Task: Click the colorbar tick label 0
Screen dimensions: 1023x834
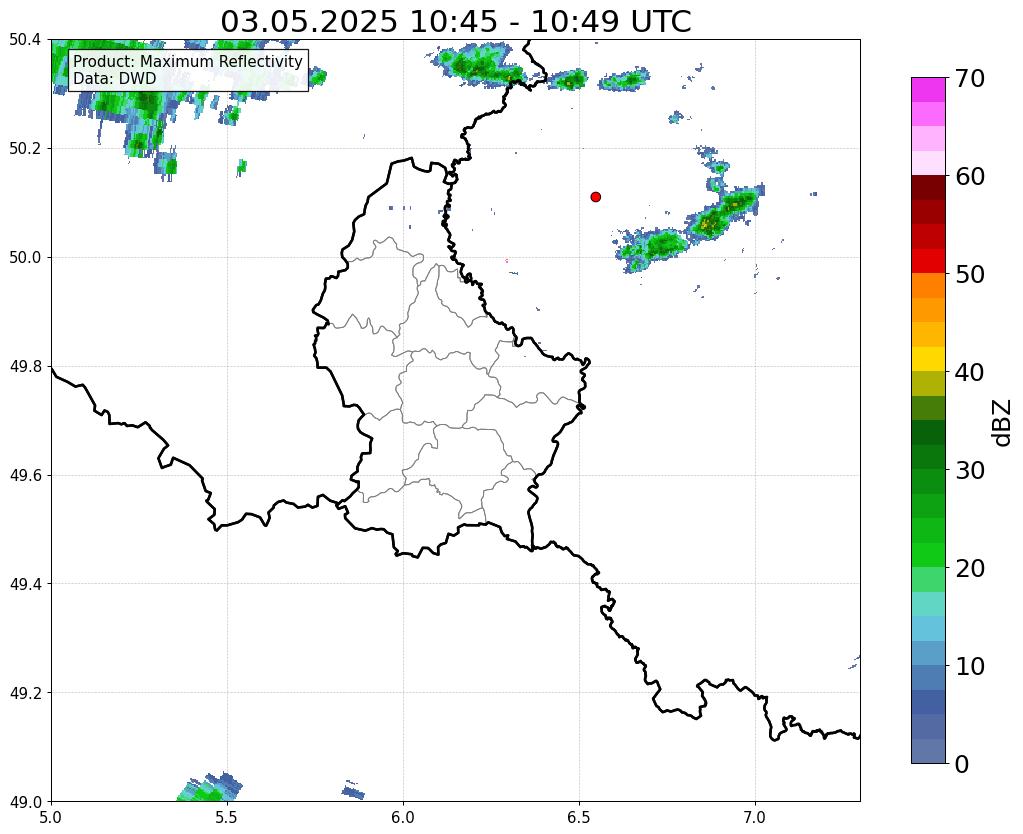Action: tap(962, 764)
